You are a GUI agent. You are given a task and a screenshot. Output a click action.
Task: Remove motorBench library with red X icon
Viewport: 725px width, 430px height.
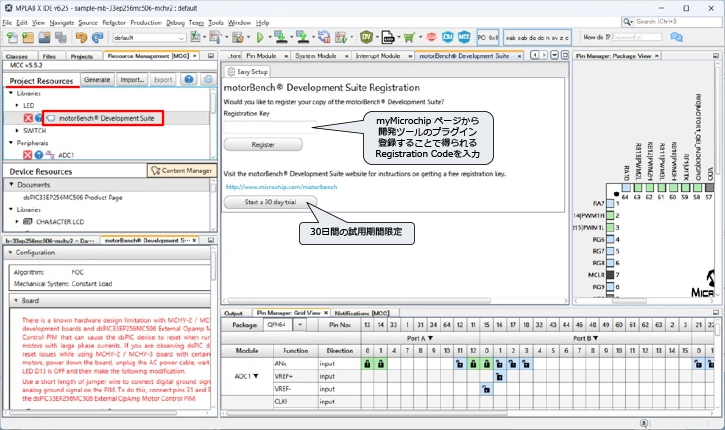click(28, 118)
